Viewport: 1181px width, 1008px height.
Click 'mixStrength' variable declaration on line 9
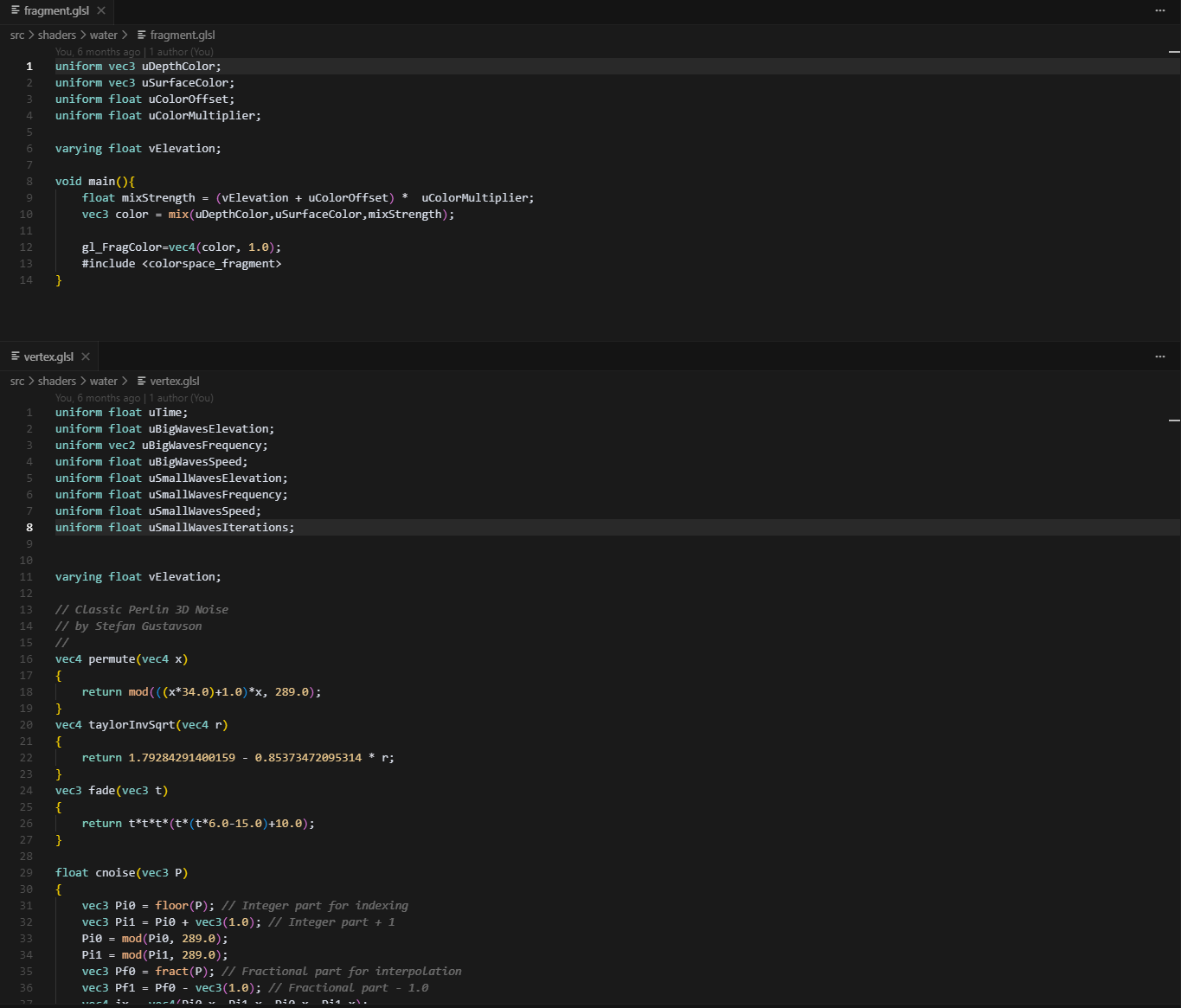(158, 198)
